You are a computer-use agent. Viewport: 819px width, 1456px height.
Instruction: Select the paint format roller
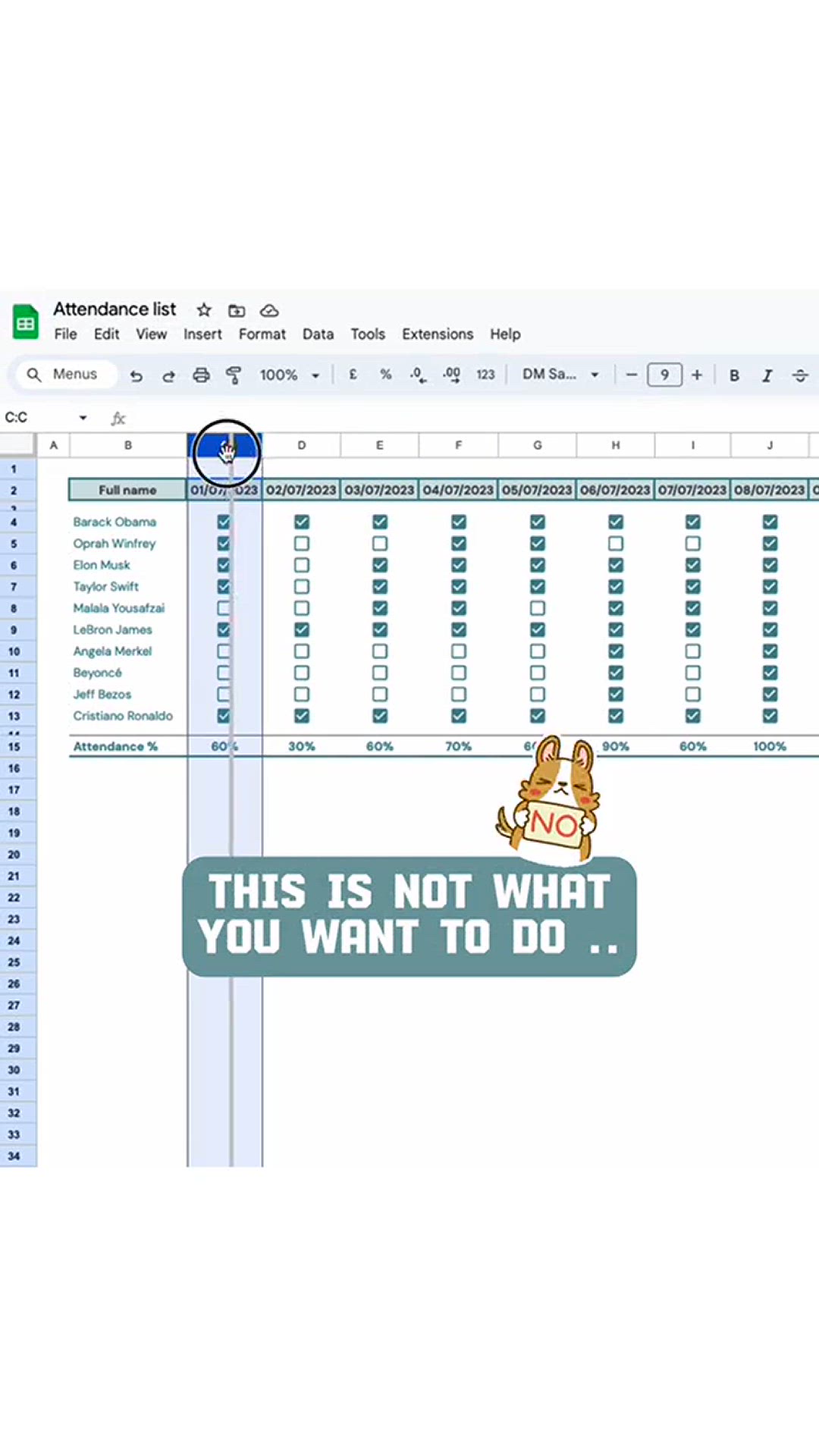pos(234,375)
